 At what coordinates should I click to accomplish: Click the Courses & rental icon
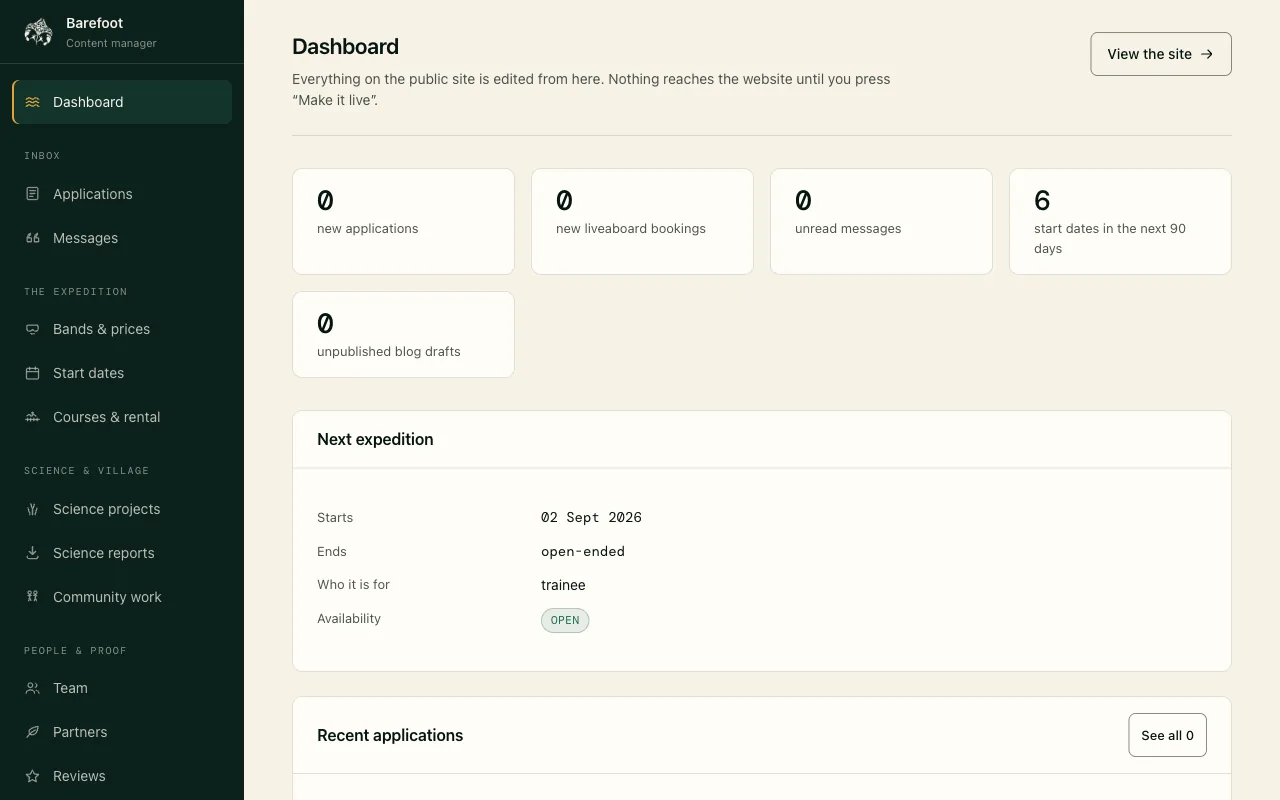pyautogui.click(x=33, y=417)
